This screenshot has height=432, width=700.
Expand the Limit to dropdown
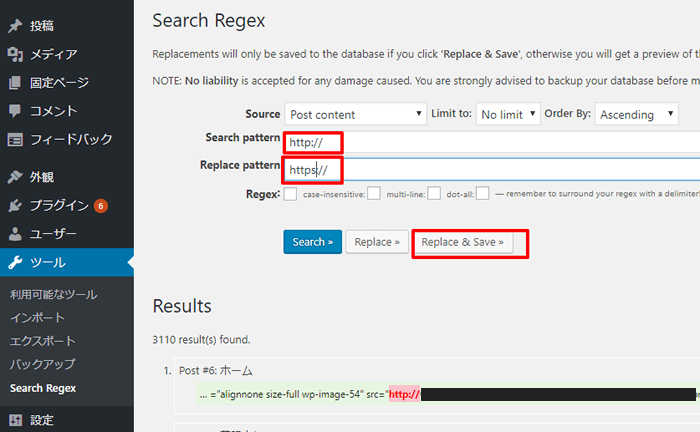[507, 115]
